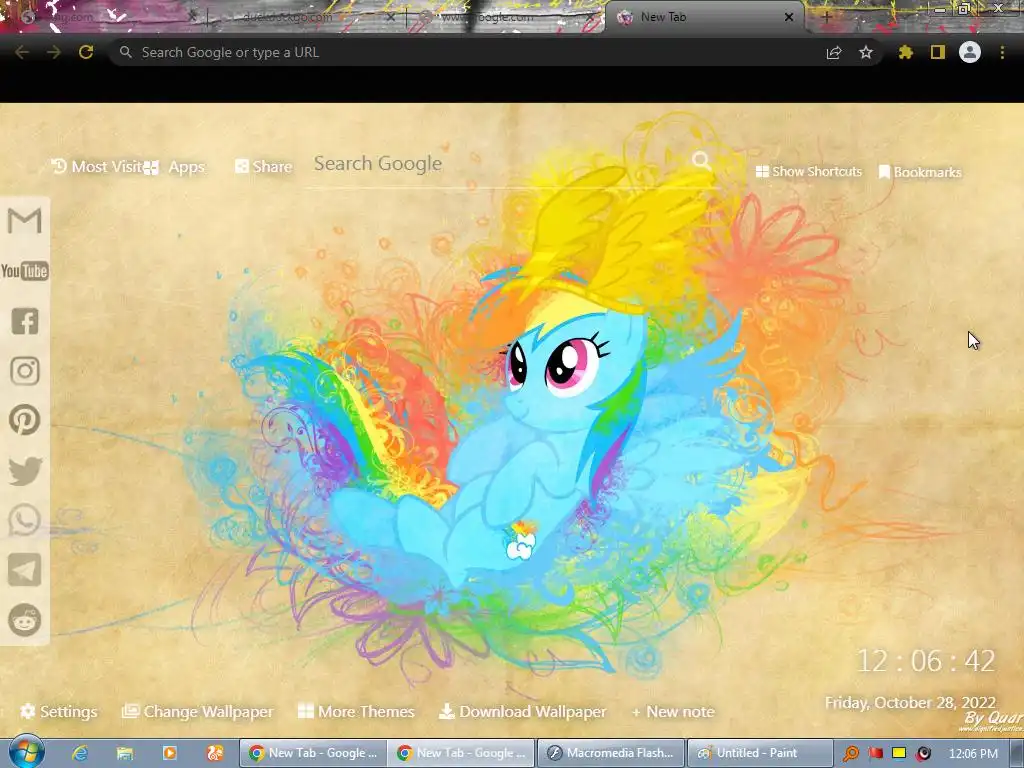The height and width of the screenshot is (768, 1024).
Task: Open the Most Visited list
Action: 97,167
